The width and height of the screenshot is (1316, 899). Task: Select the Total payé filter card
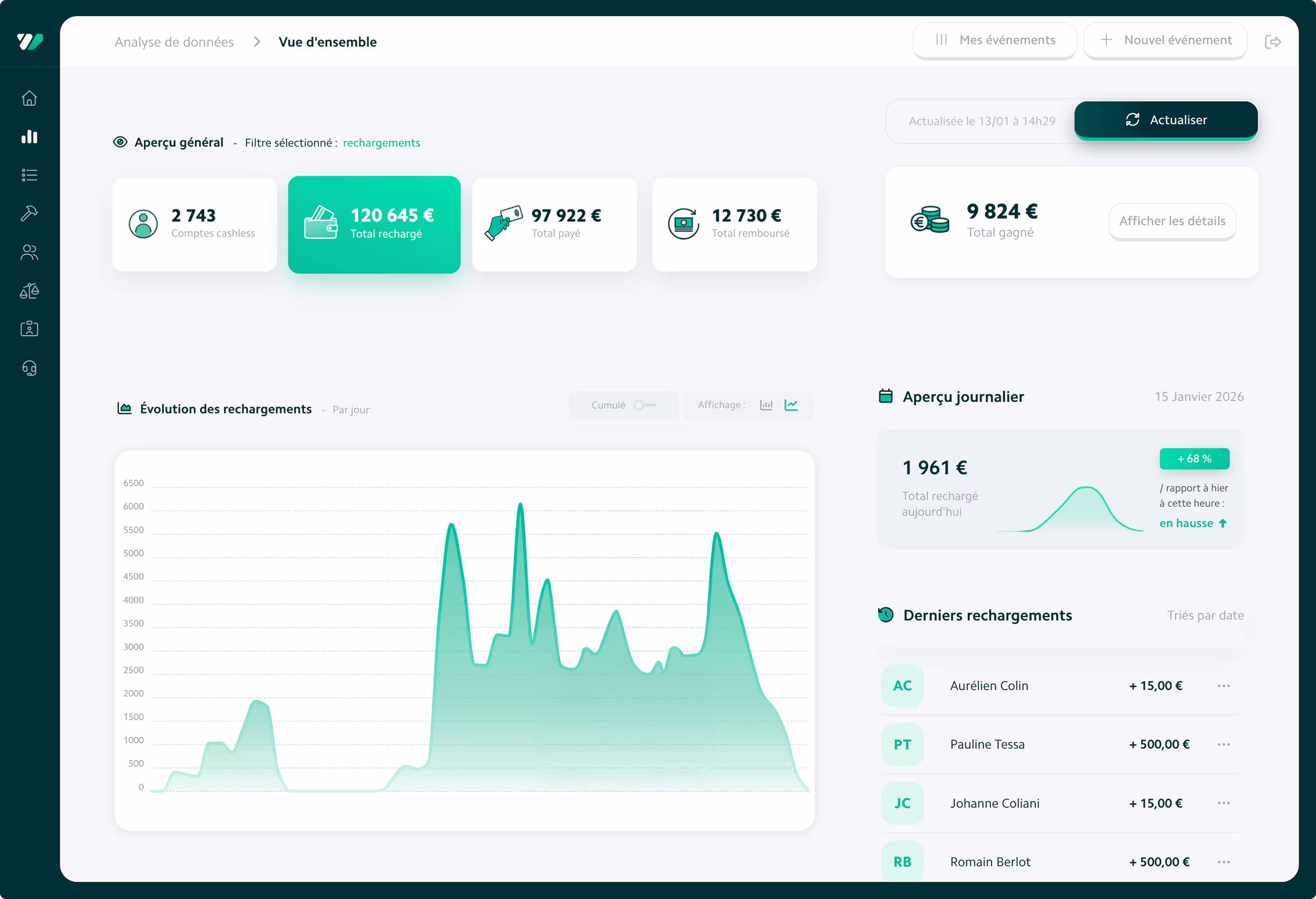pos(554,224)
